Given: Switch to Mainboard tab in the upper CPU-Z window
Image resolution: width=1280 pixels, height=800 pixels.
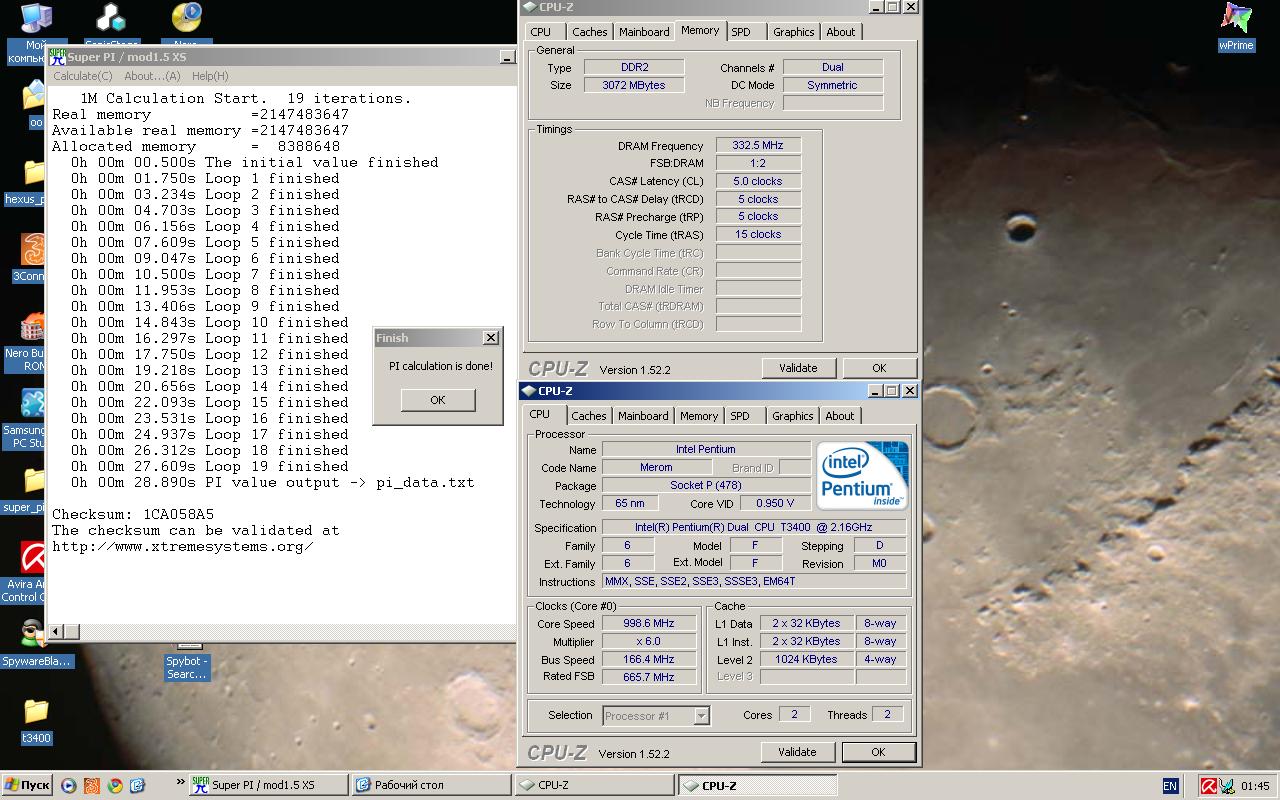Looking at the screenshot, I should (x=644, y=32).
